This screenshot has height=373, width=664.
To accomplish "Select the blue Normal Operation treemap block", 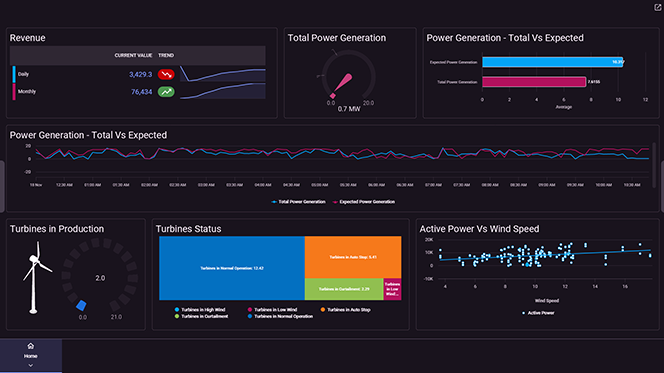I will pos(232,268).
